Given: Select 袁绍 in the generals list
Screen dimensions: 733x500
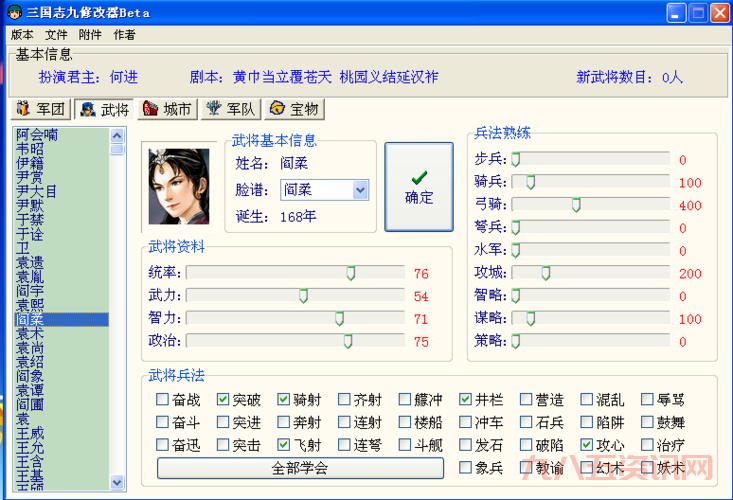Looking at the screenshot, I should coord(30,362).
